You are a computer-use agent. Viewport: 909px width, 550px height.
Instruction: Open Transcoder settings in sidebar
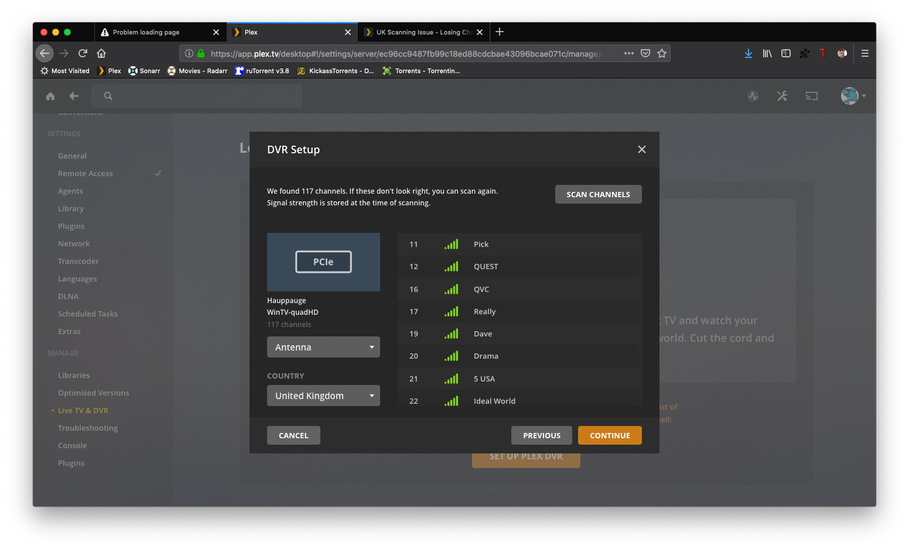pyautogui.click(x=78, y=261)
